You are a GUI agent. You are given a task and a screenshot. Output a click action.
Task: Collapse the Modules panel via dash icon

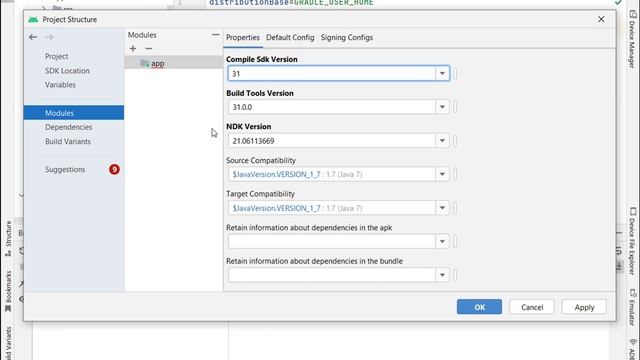(215, 35)
